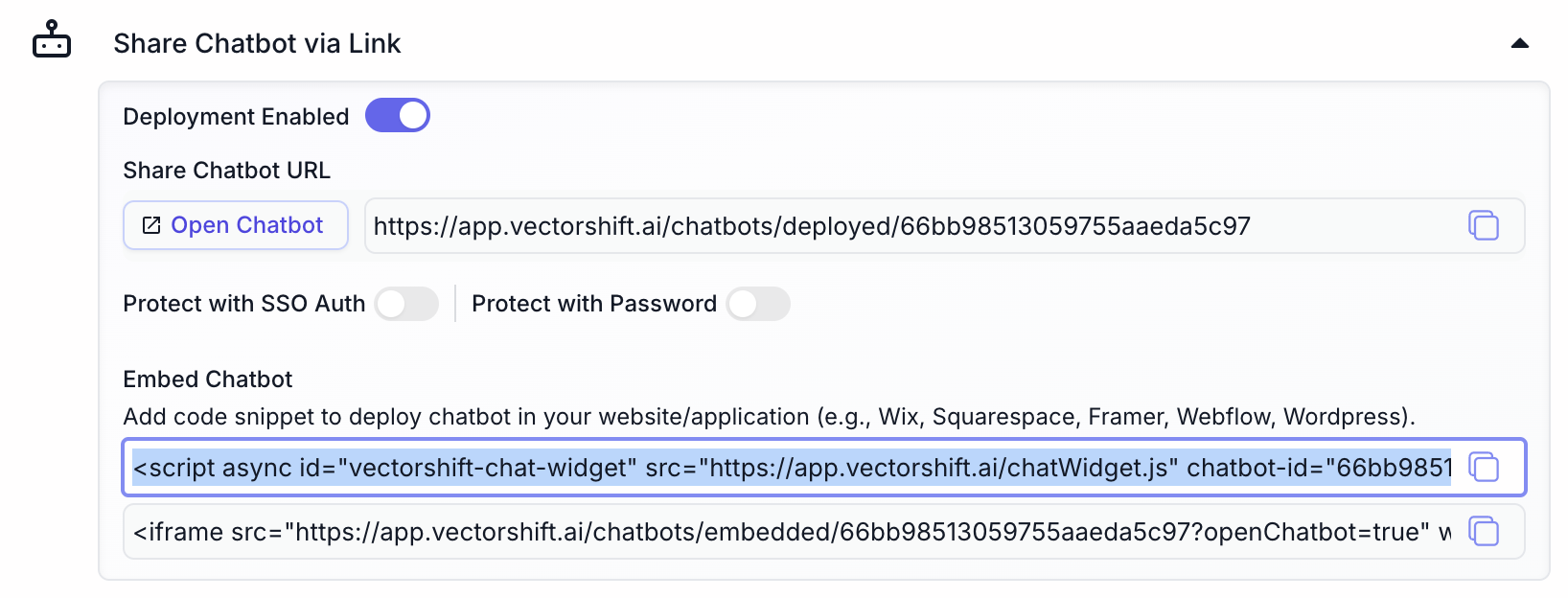Collapse the Share Chatbot via Link section

[1521, 43]
